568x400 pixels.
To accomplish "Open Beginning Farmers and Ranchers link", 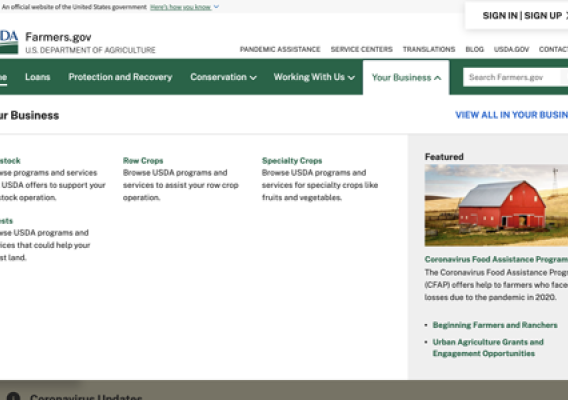I will coord(495,325).
